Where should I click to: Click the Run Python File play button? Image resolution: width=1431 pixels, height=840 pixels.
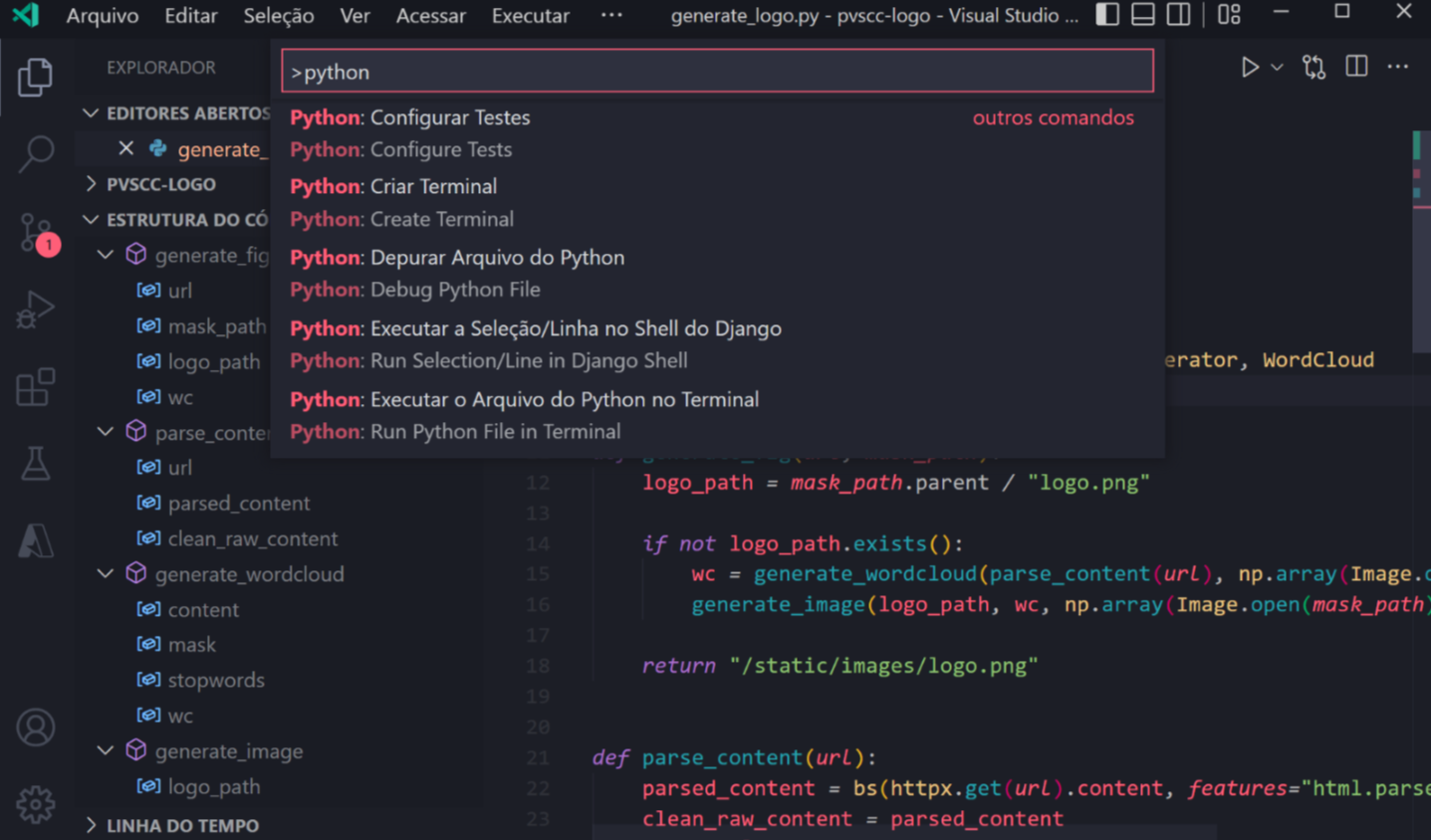[x=1249, y=68]
